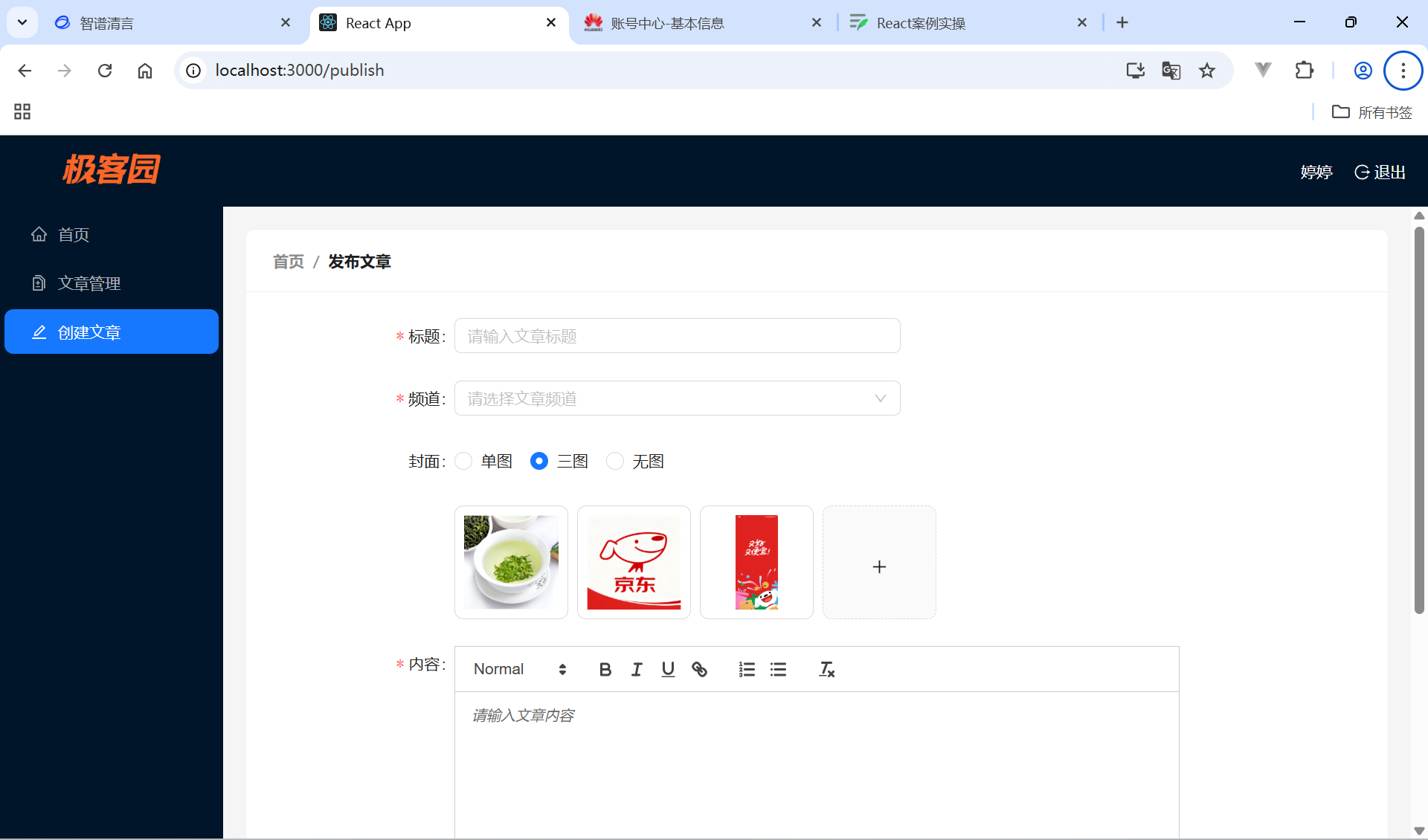
Task: Toggle underline formatting in the editor
Action: coord(668,670)
